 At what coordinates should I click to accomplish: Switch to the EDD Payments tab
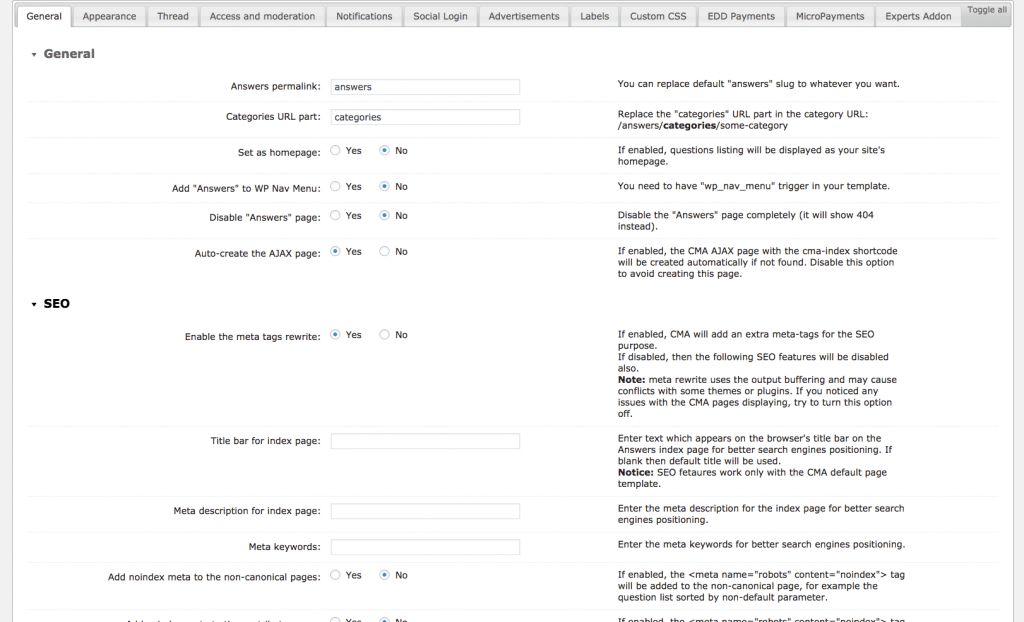pos(740,16)
